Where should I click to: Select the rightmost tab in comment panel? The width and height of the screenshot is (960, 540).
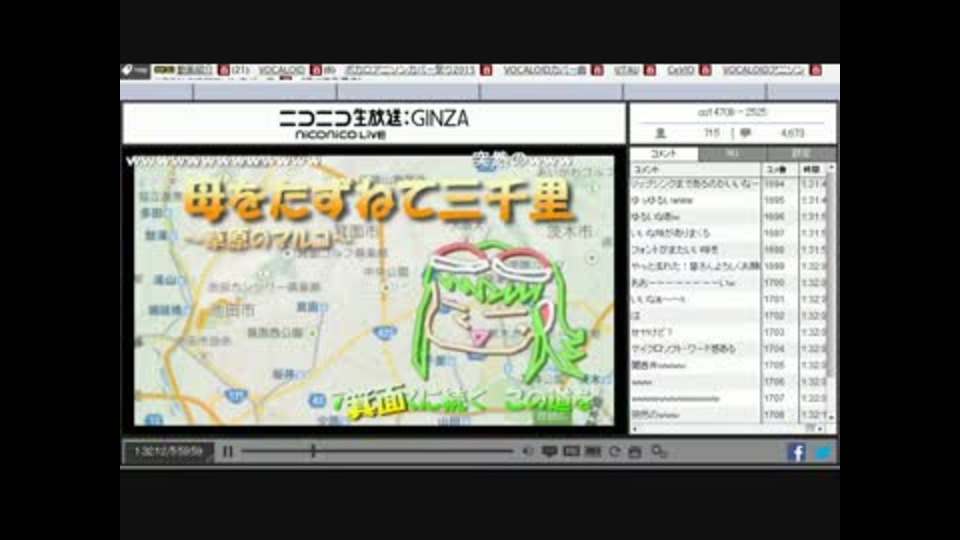click(801, 154)
